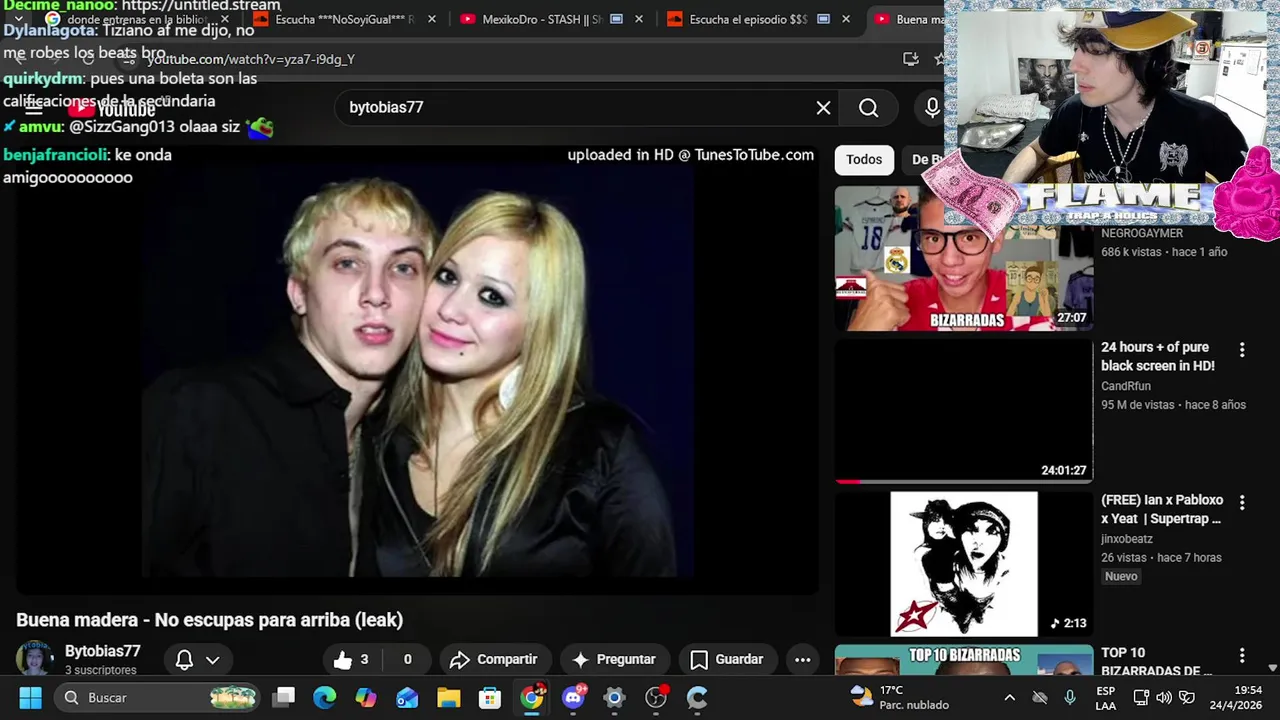Open options for 24 hours black screen video
The image size is (1280, 720).
[x=1242, y=350]
